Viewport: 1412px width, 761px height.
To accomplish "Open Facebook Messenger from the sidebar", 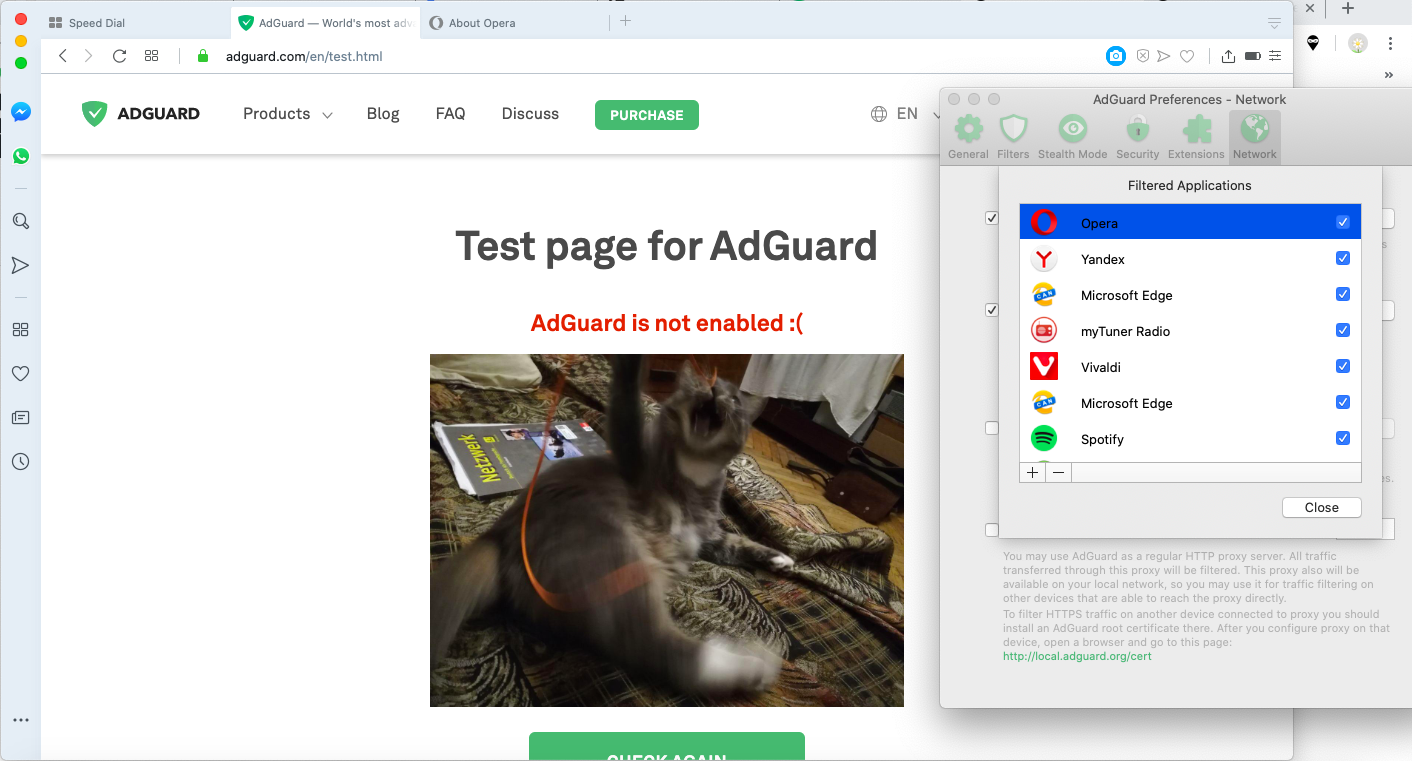I will [20, 111].
